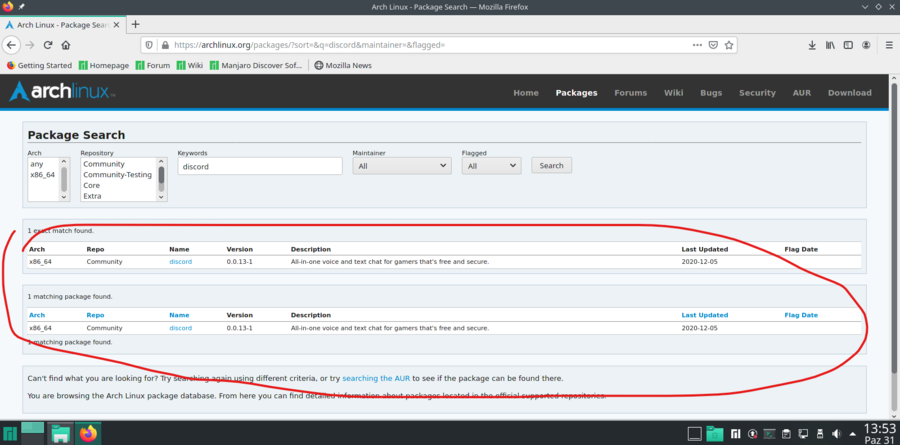The height and width of the screenshot is (445, 900).
Task: Open the Getting Started bookmark
Action: pyautogui.click(x=39, y=65)
